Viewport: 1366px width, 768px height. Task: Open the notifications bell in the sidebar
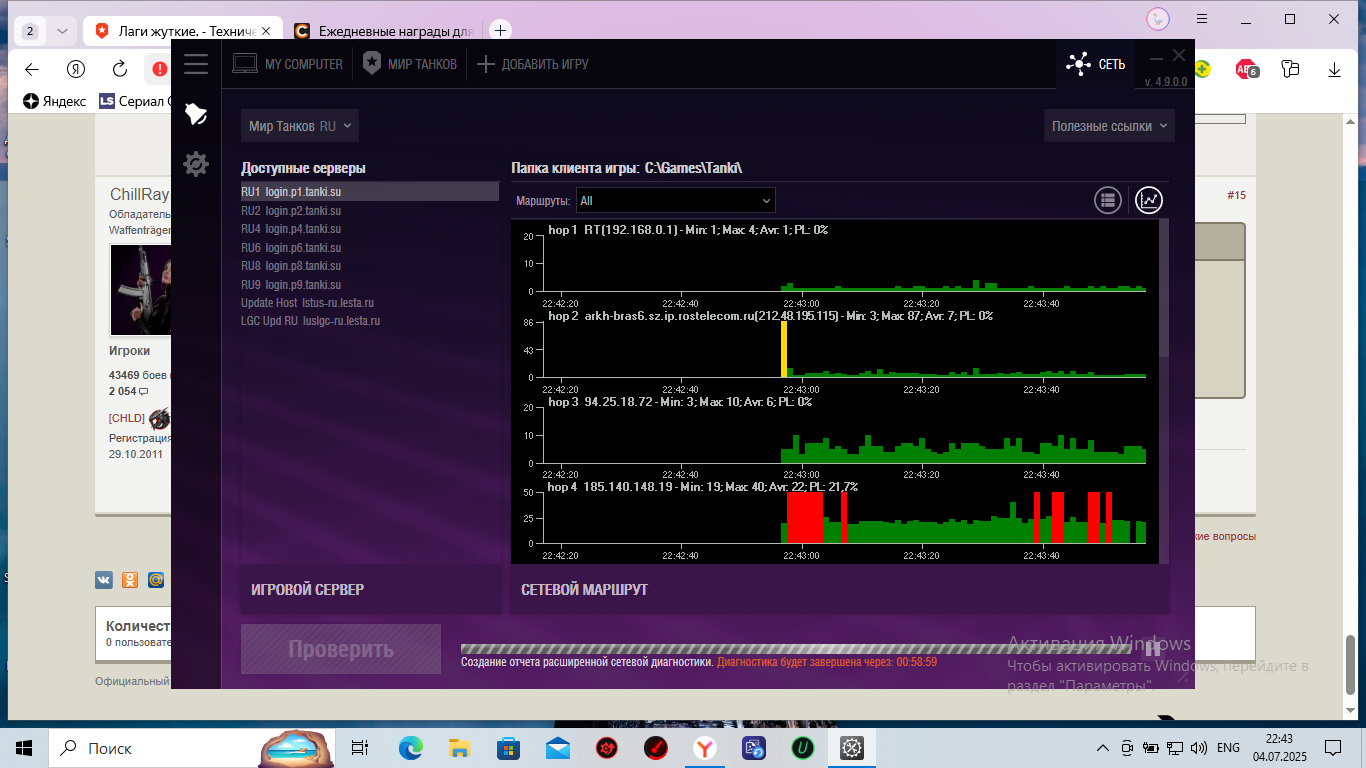196,114
